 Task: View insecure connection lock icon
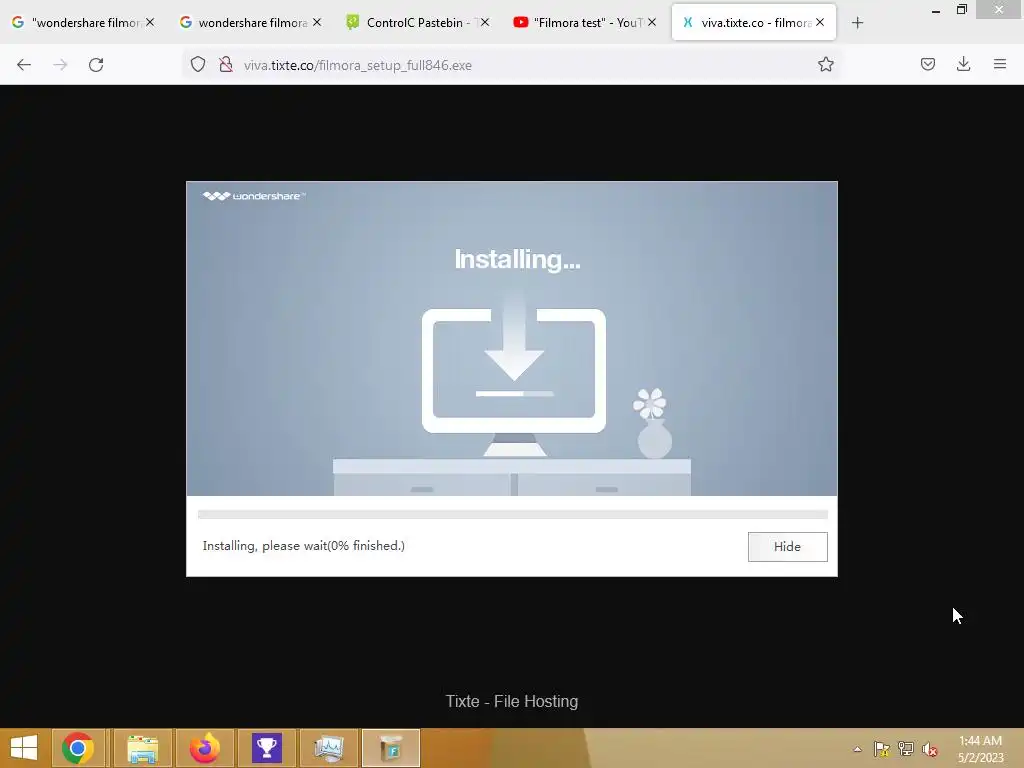pos(226,65)
